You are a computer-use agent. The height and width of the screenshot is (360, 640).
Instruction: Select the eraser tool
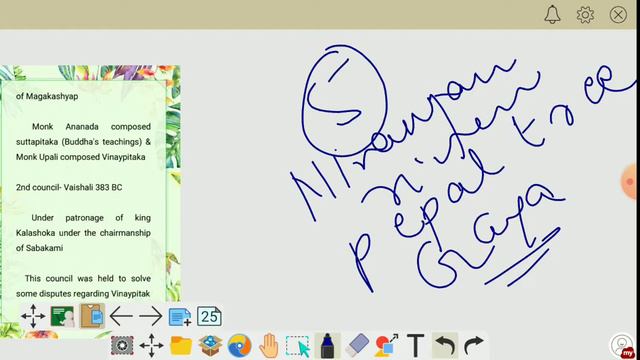[x=357, y=345]
